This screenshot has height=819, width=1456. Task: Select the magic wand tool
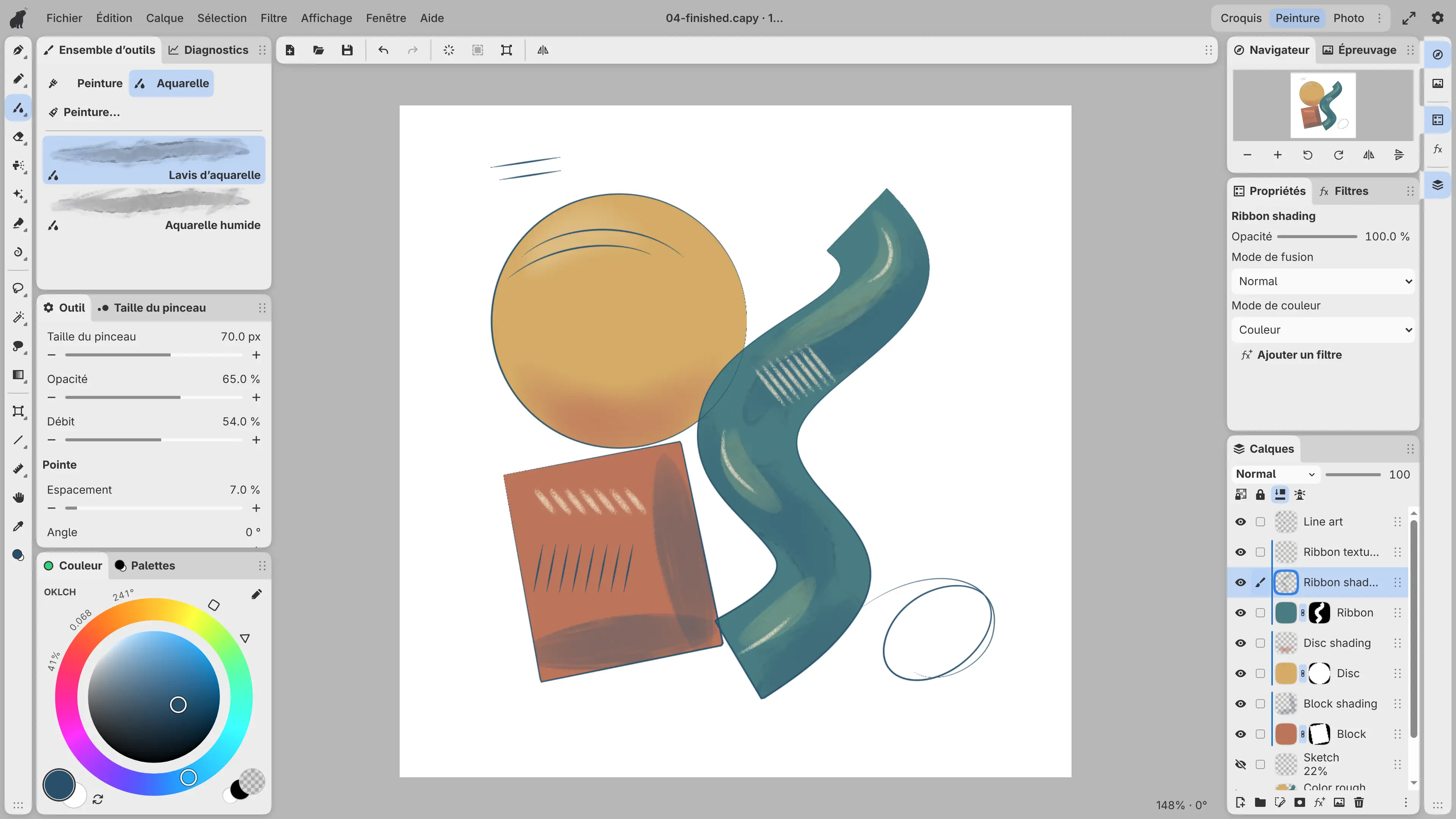18,317
